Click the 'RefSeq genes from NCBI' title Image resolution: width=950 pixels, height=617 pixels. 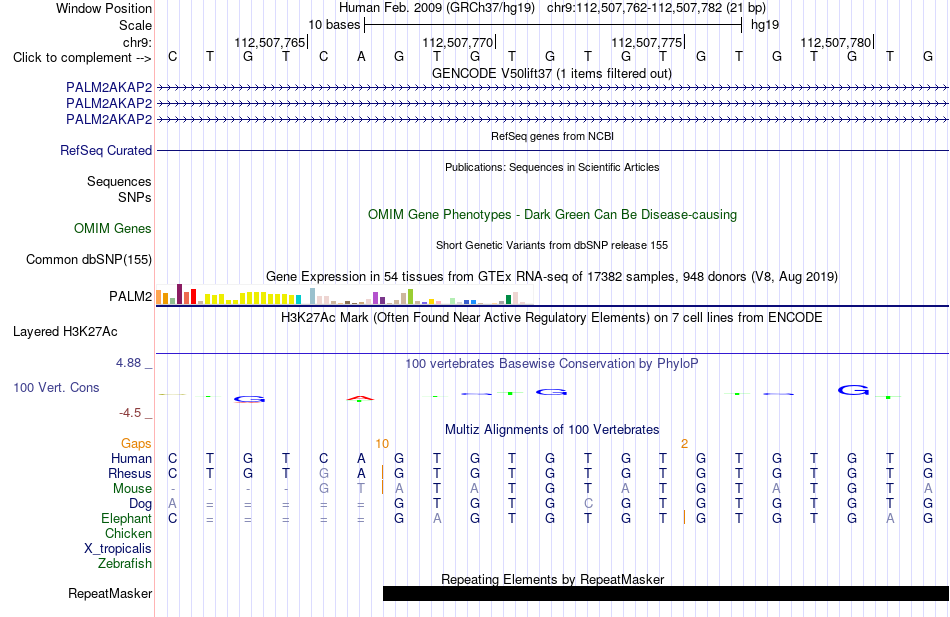click(x=552, y=136)
